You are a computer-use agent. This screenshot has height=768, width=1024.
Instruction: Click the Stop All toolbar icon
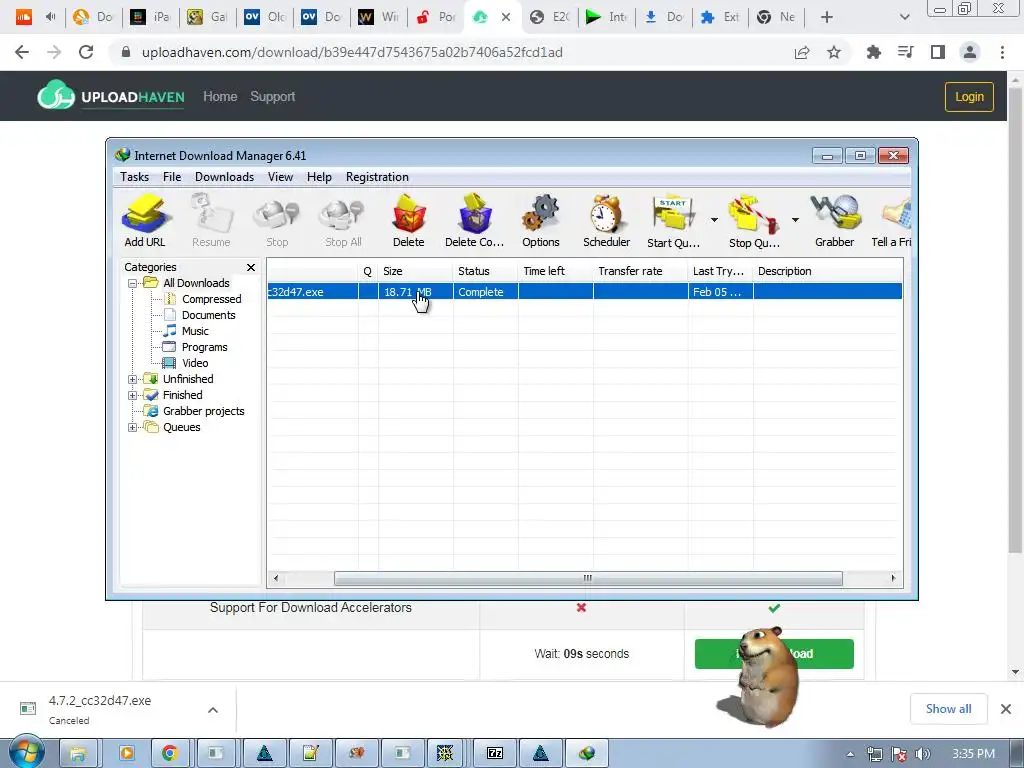(343, 219)
